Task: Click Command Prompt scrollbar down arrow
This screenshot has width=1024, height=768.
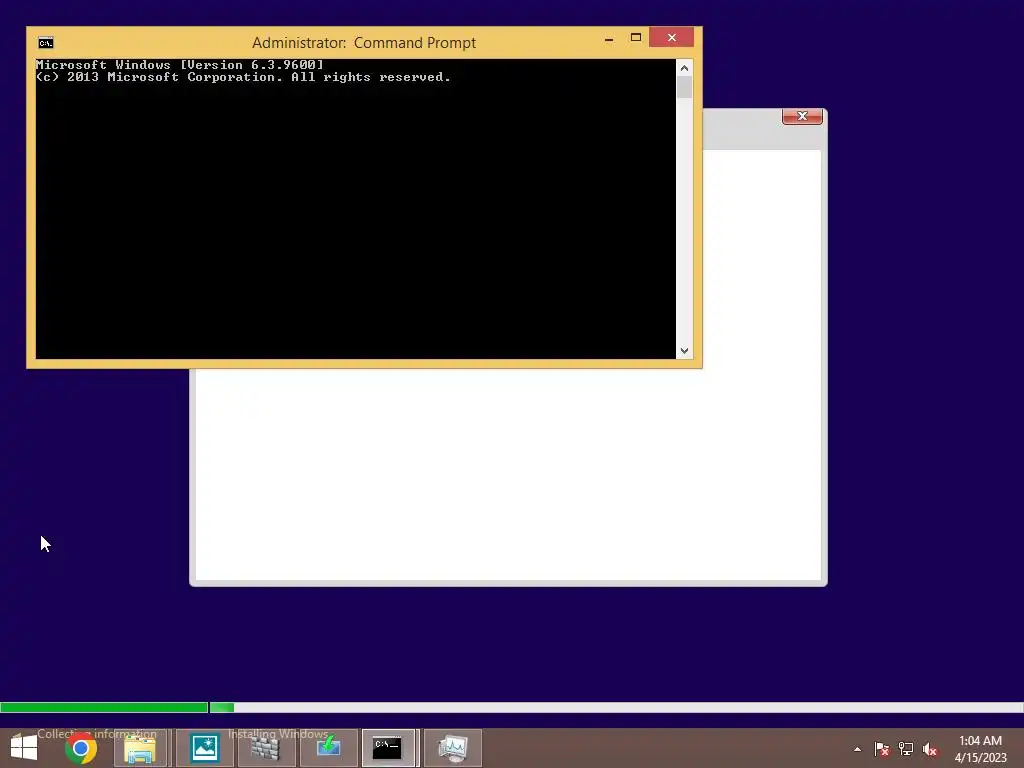Action: pos(684,351)
